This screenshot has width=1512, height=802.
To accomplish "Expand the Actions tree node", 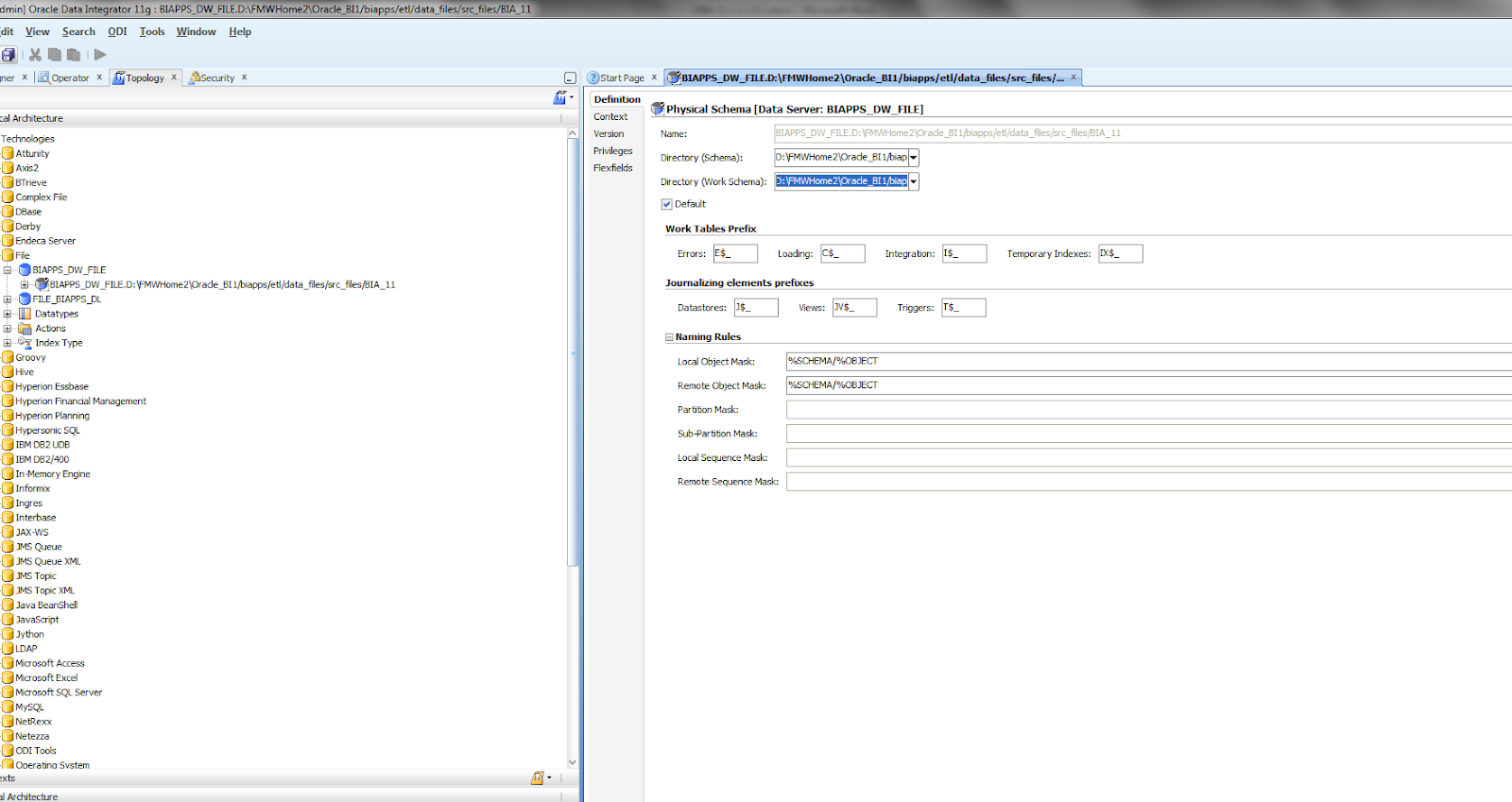I will (8, 329).
